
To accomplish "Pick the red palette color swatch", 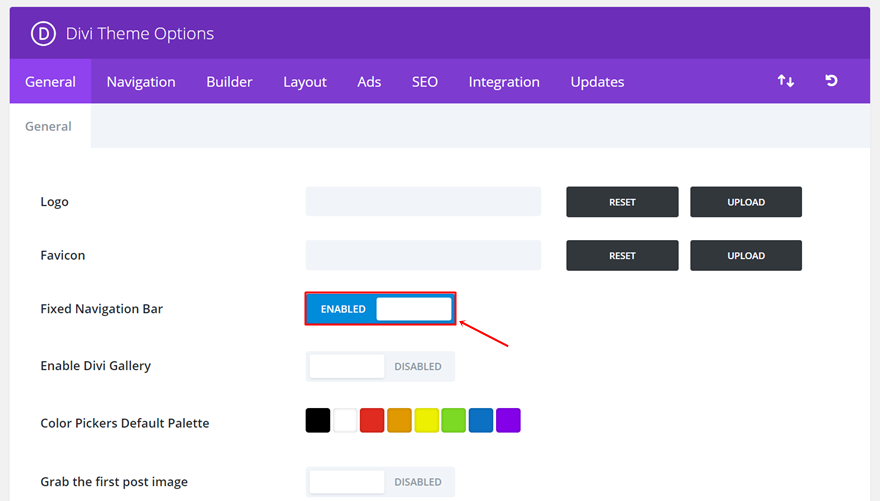I will tap(372, 421).
